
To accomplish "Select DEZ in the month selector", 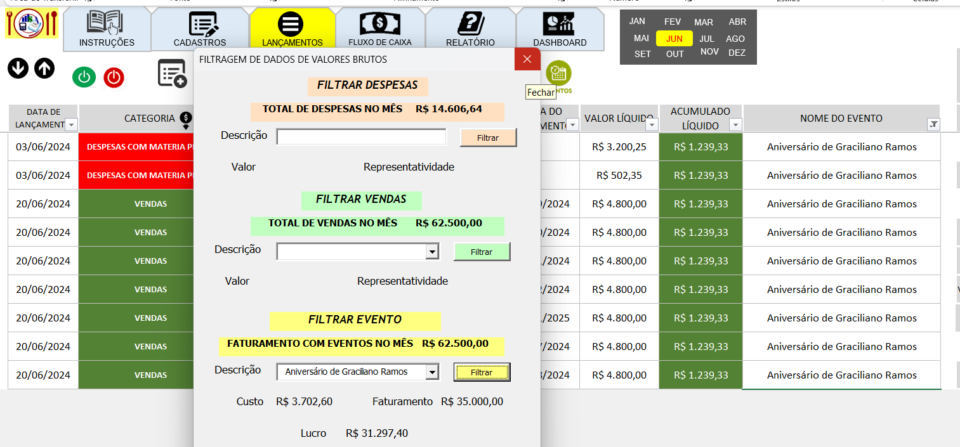I will (x=736, y=53).
